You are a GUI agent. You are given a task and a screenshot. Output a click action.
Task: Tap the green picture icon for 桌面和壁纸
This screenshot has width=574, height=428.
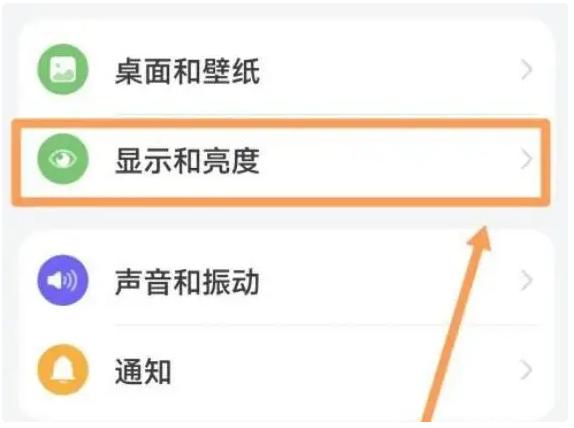click(x=63, y=69)
